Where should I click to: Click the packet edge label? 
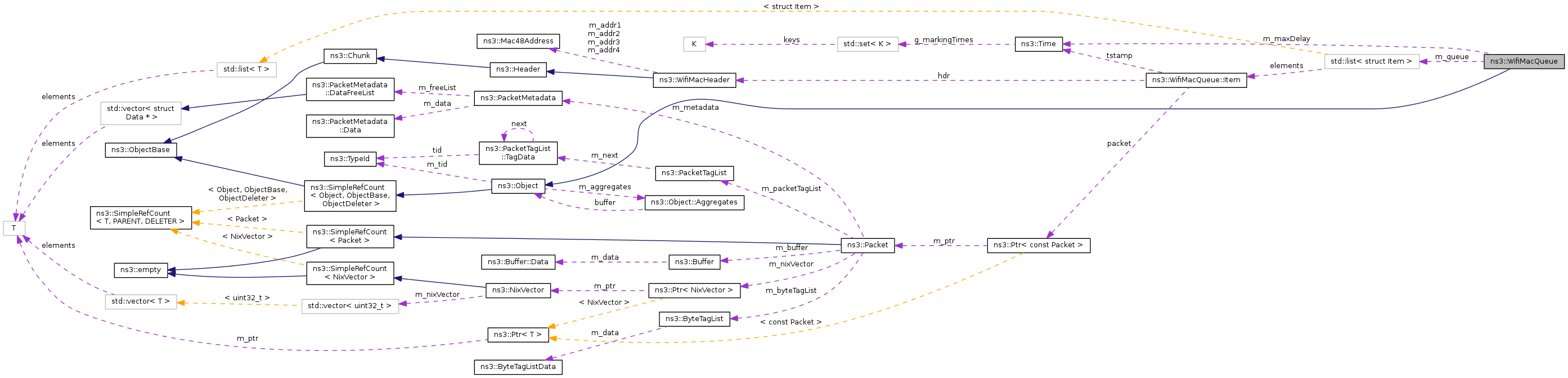coord(1119,144)
